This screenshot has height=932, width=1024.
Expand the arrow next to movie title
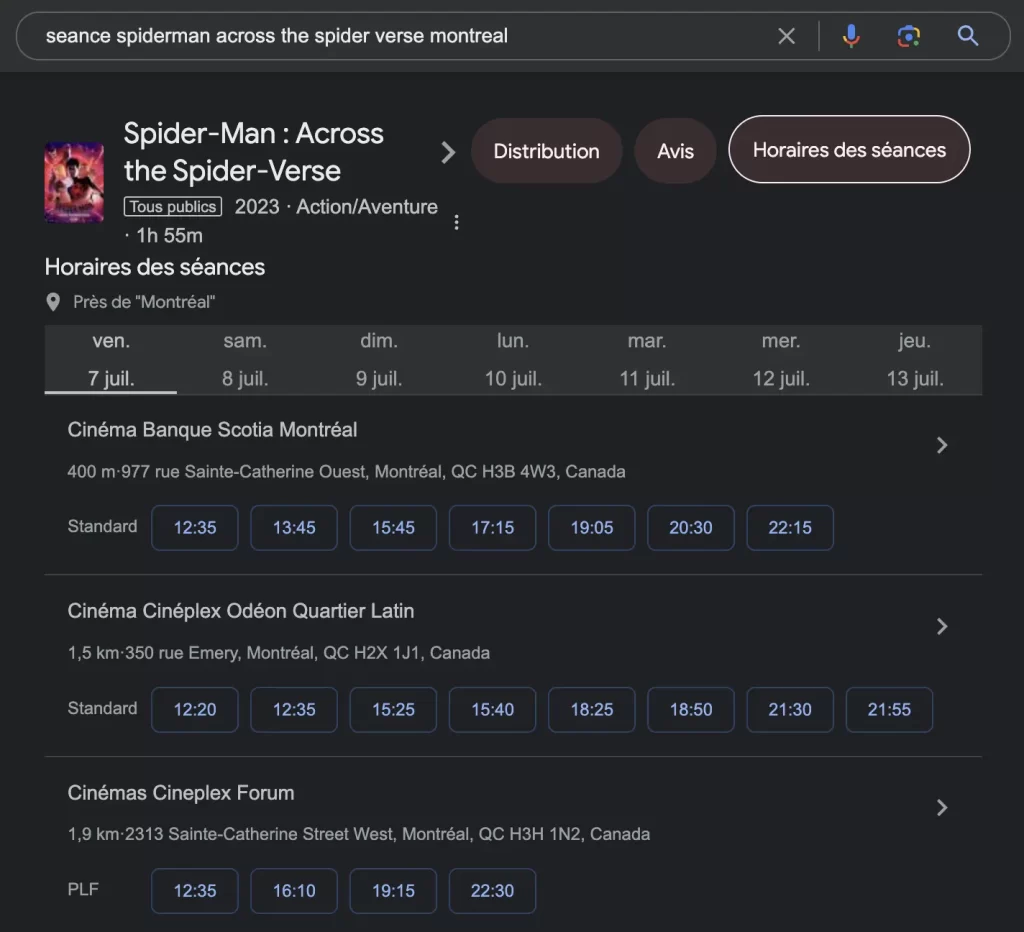pos(448,152)
